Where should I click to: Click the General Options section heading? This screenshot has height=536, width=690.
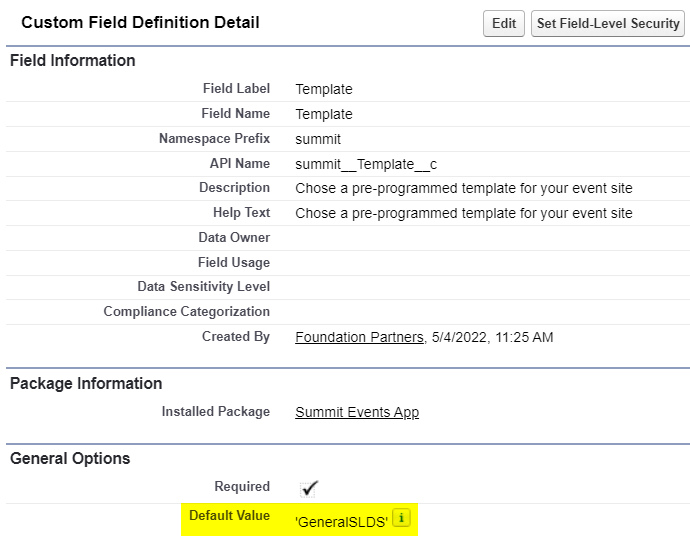click(70, 459)
